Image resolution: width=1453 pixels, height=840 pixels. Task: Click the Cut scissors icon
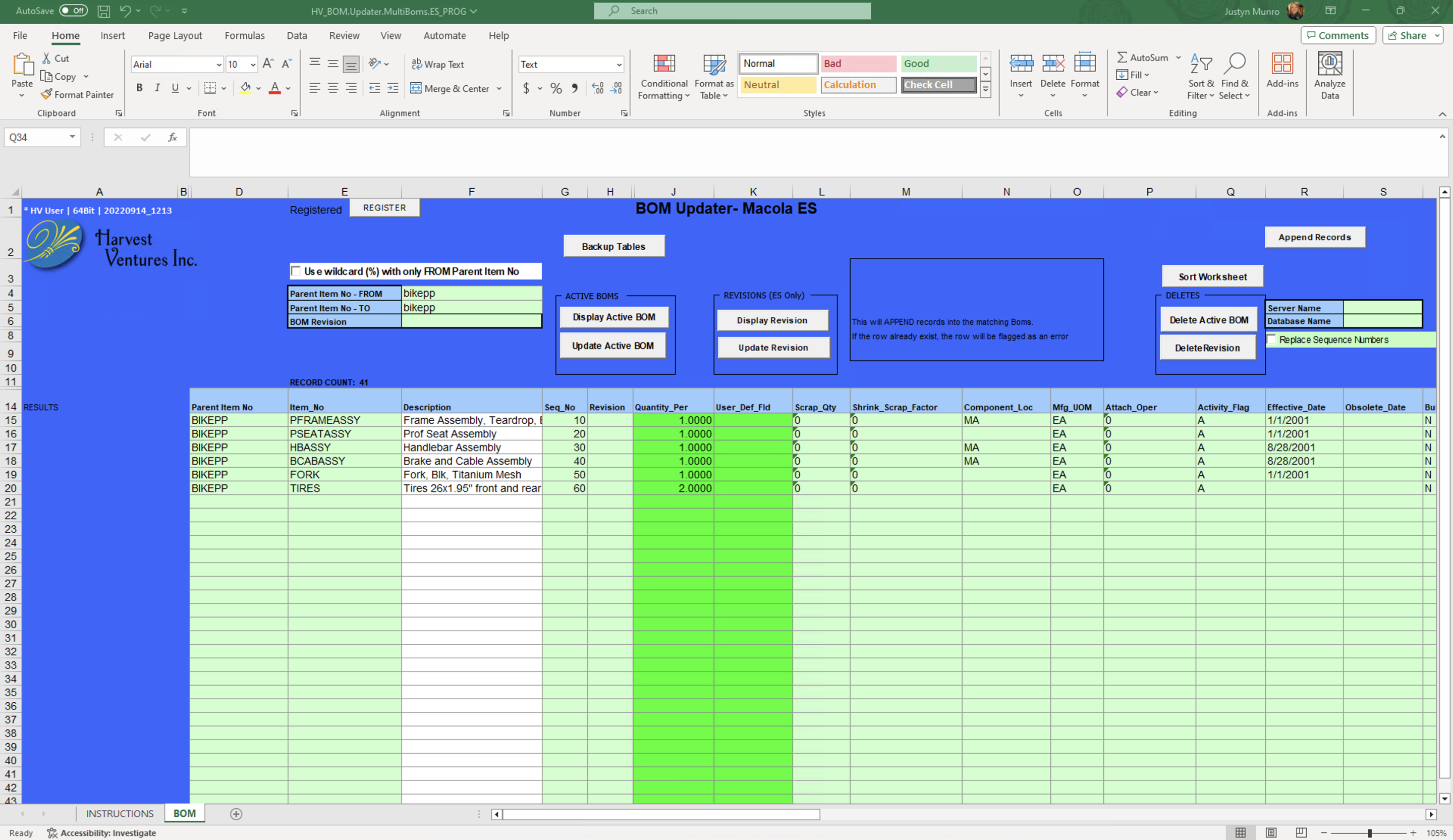pyautogui.click(x=47, y=58)
